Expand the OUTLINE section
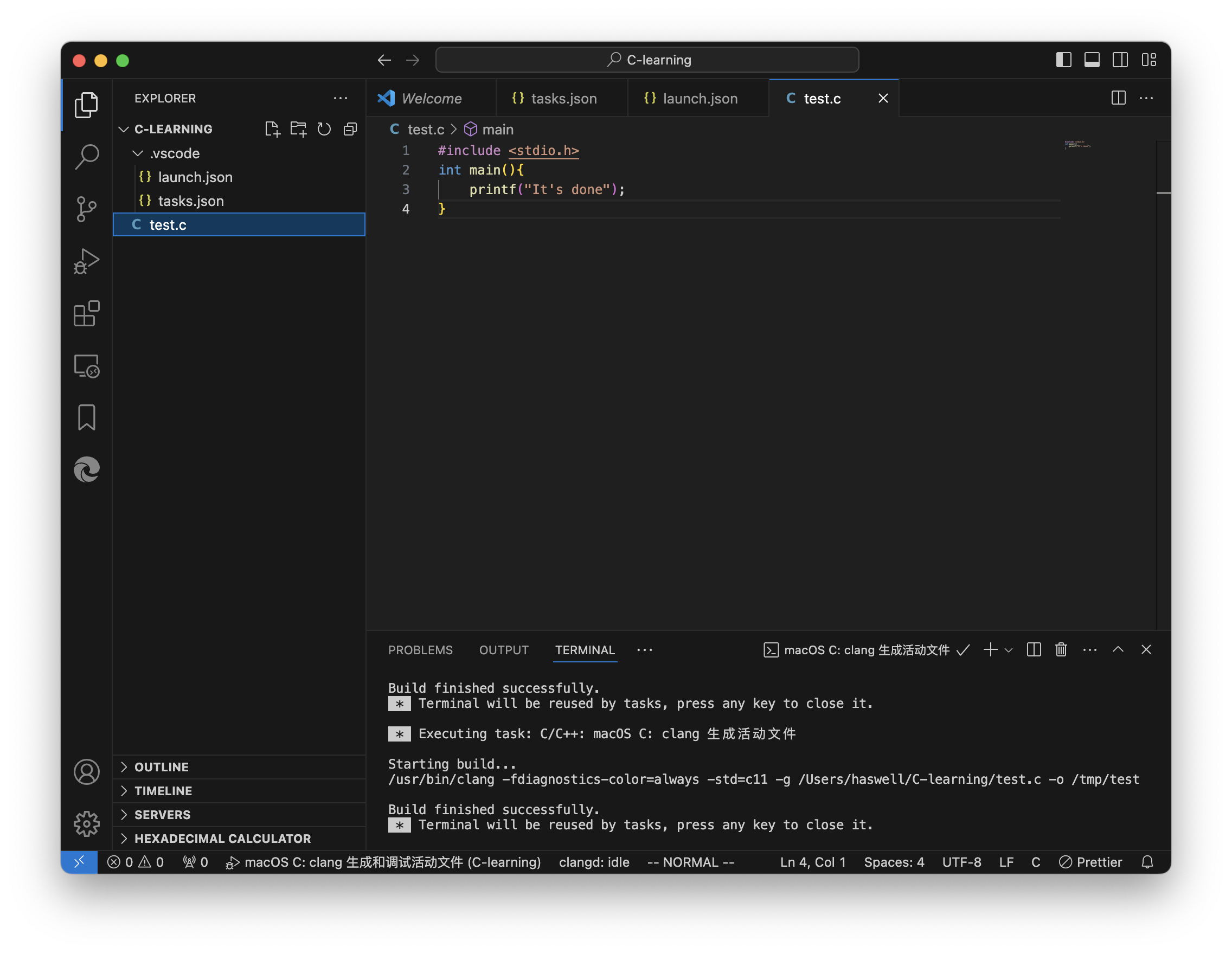 (162, 767)
